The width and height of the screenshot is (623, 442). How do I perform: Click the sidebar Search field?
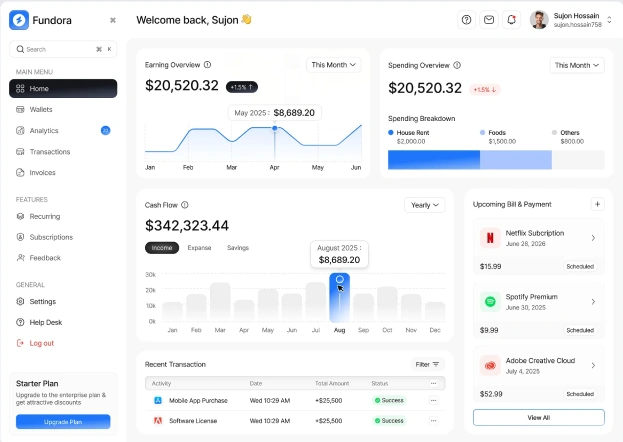click(63, 49)
